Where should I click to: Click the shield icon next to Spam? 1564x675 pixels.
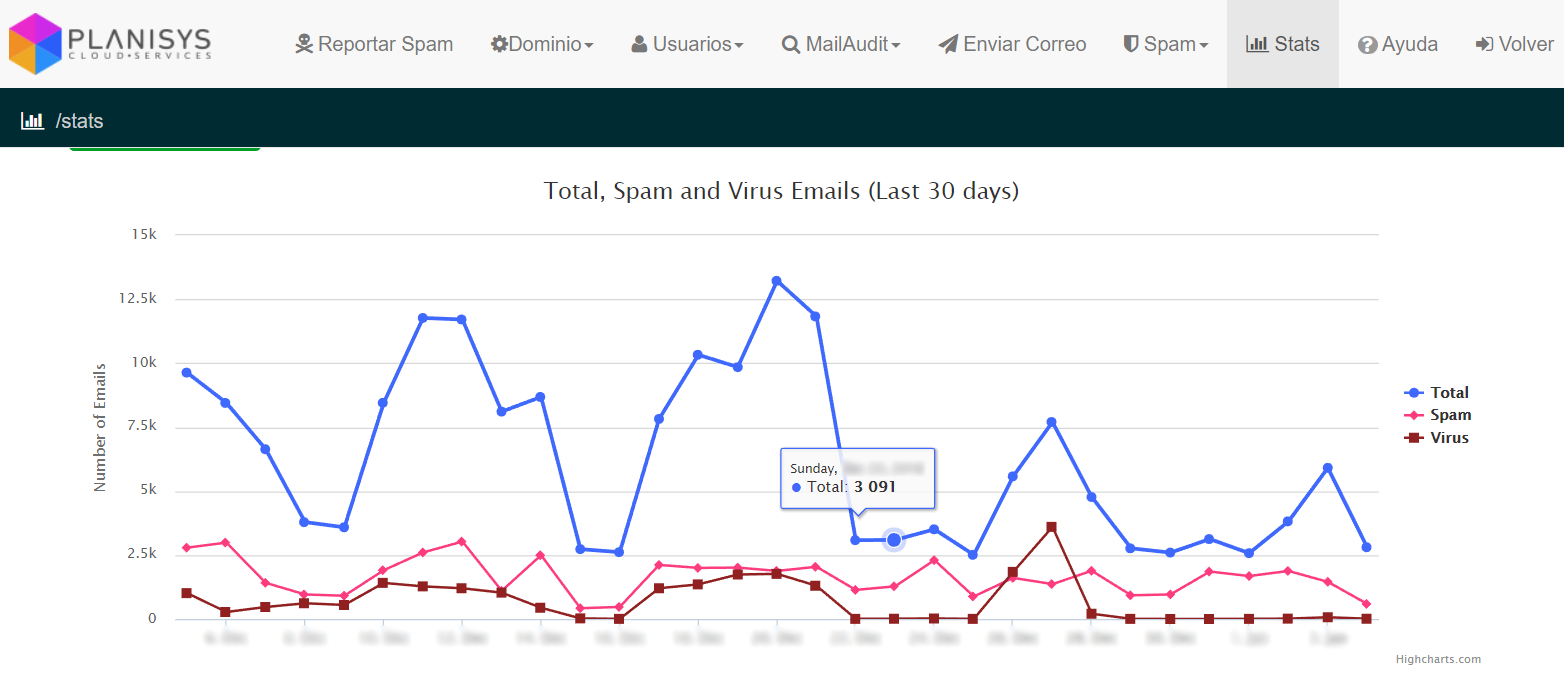click(1131, 44)
